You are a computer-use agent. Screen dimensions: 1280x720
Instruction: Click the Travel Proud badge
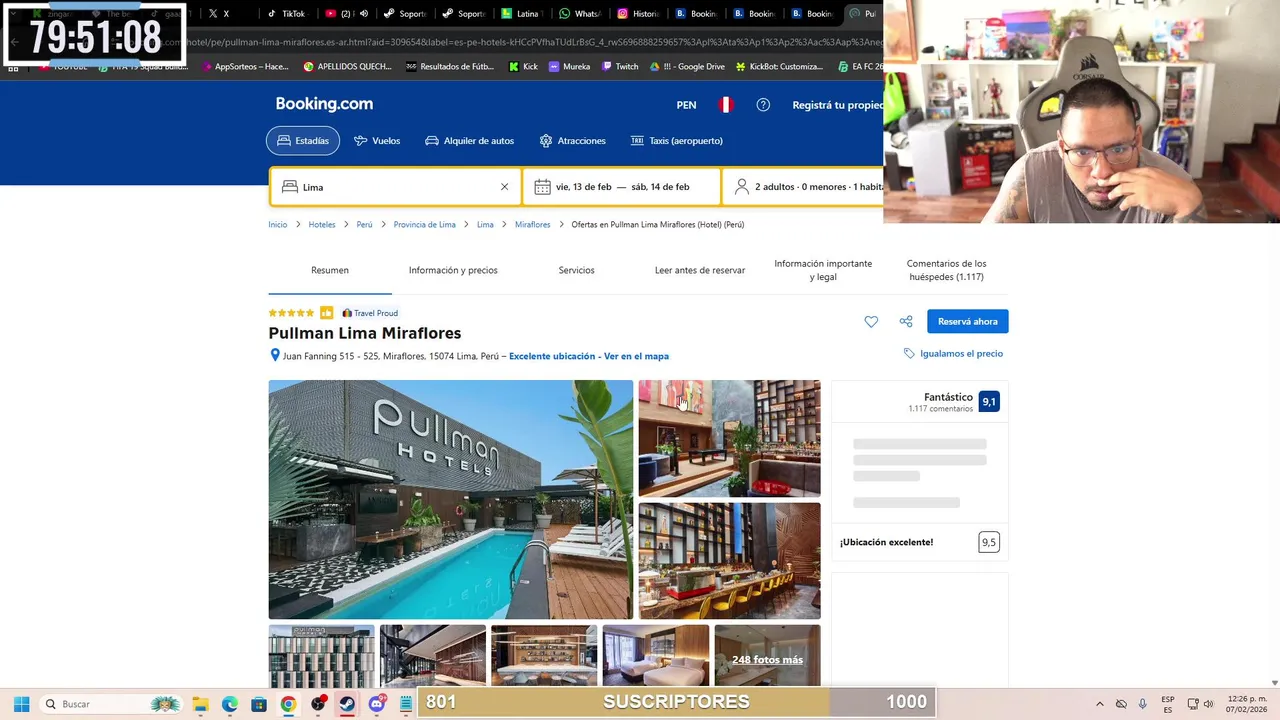click(370, 313)
